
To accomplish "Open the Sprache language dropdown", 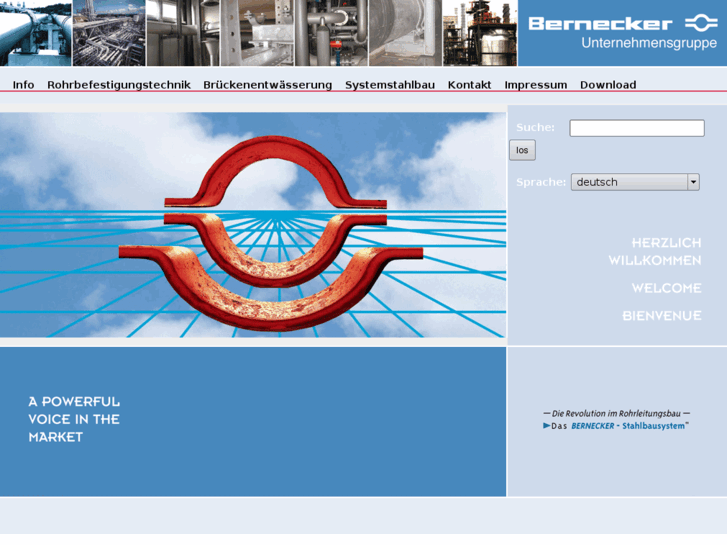I will pos(635,182).
